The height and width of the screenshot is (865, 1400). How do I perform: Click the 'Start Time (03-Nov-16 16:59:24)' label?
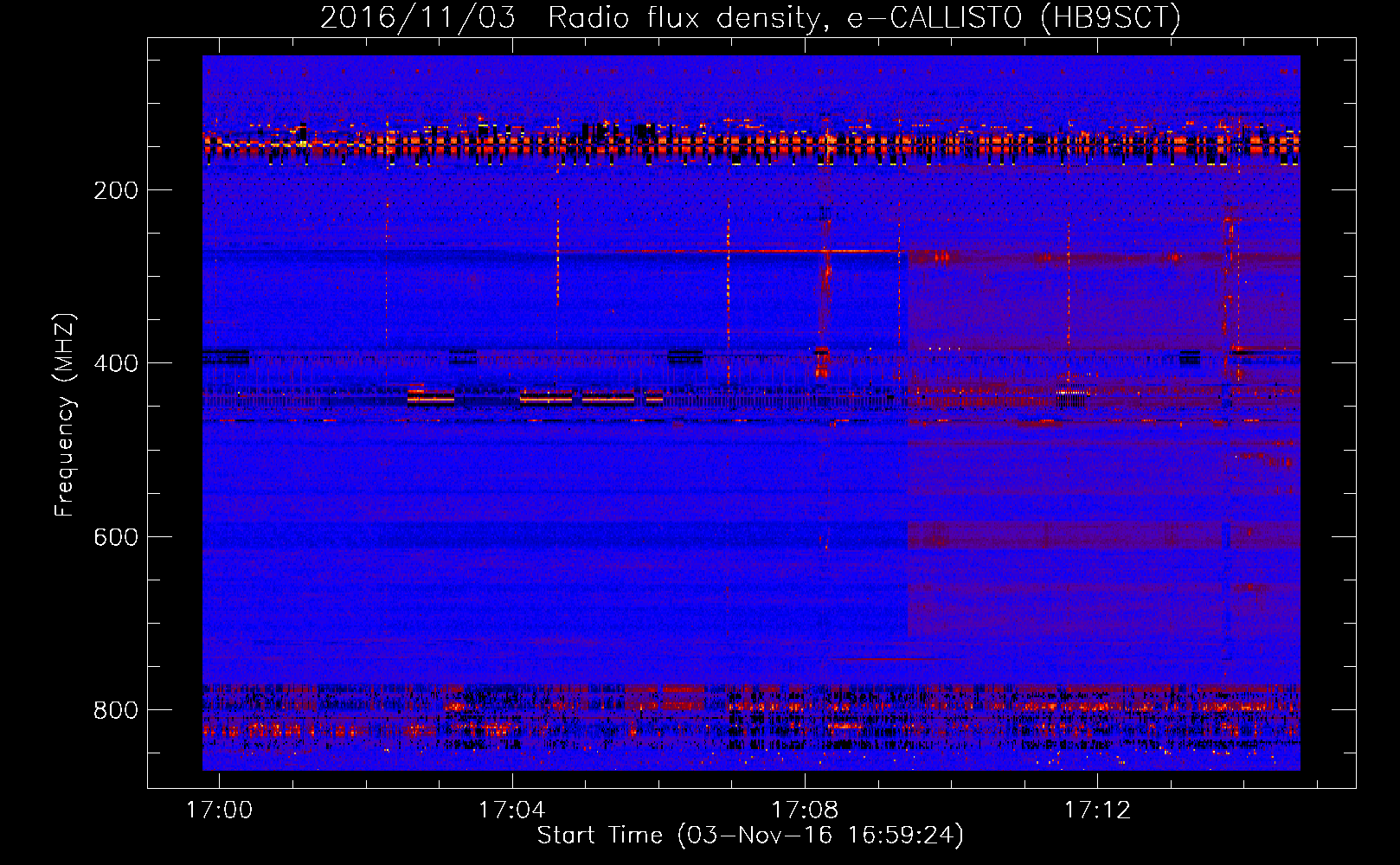point(750,836)
